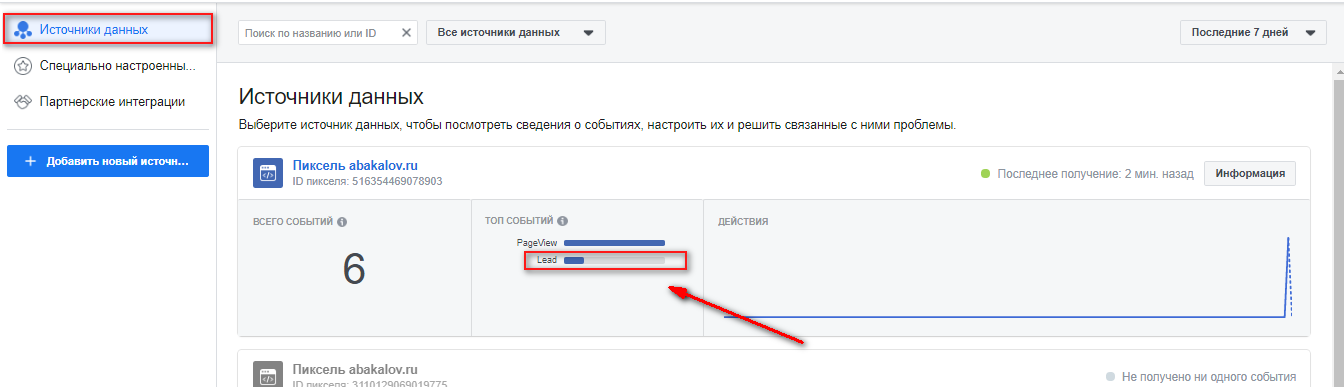Click the handshake icon for partner integrations

coord(22,102)
